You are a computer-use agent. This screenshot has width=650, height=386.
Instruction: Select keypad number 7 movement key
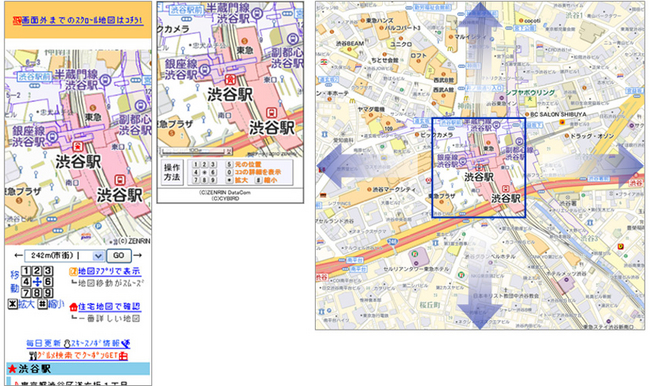tap(26, 293)
